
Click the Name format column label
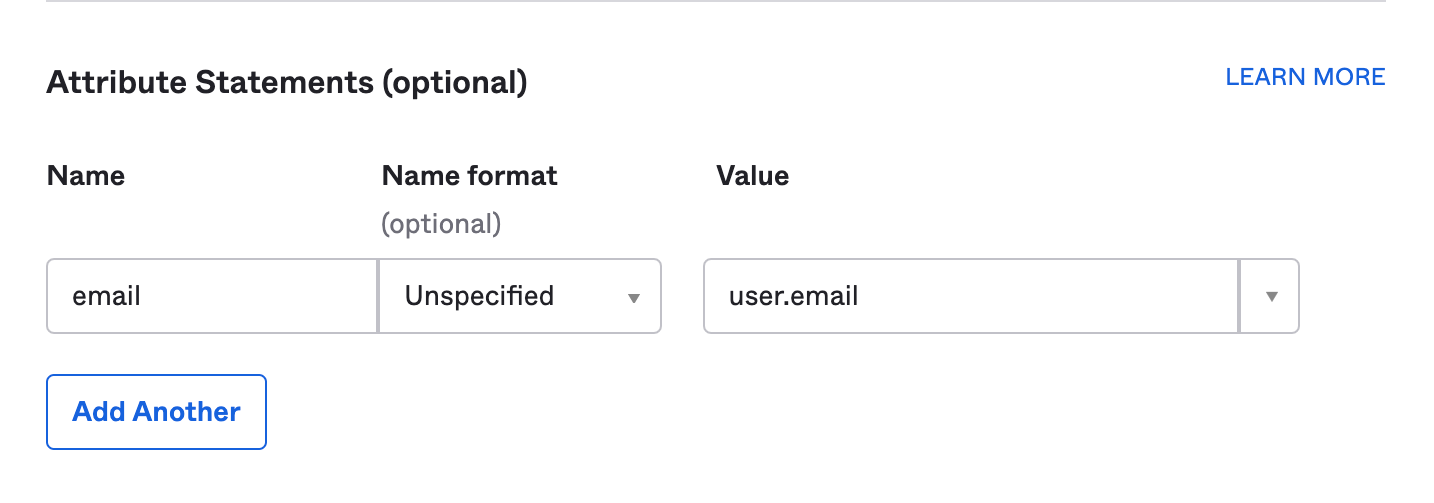[x=469, y=176]
